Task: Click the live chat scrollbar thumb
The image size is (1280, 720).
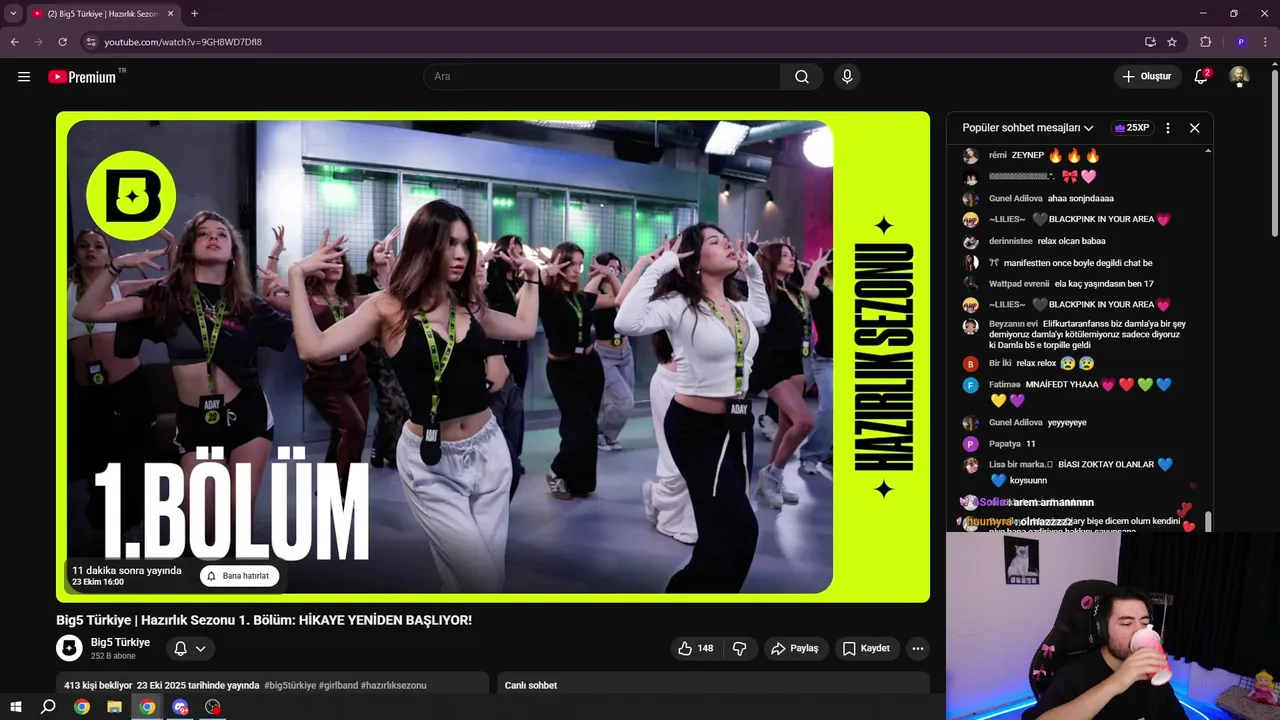Action: click(1208, 521)
